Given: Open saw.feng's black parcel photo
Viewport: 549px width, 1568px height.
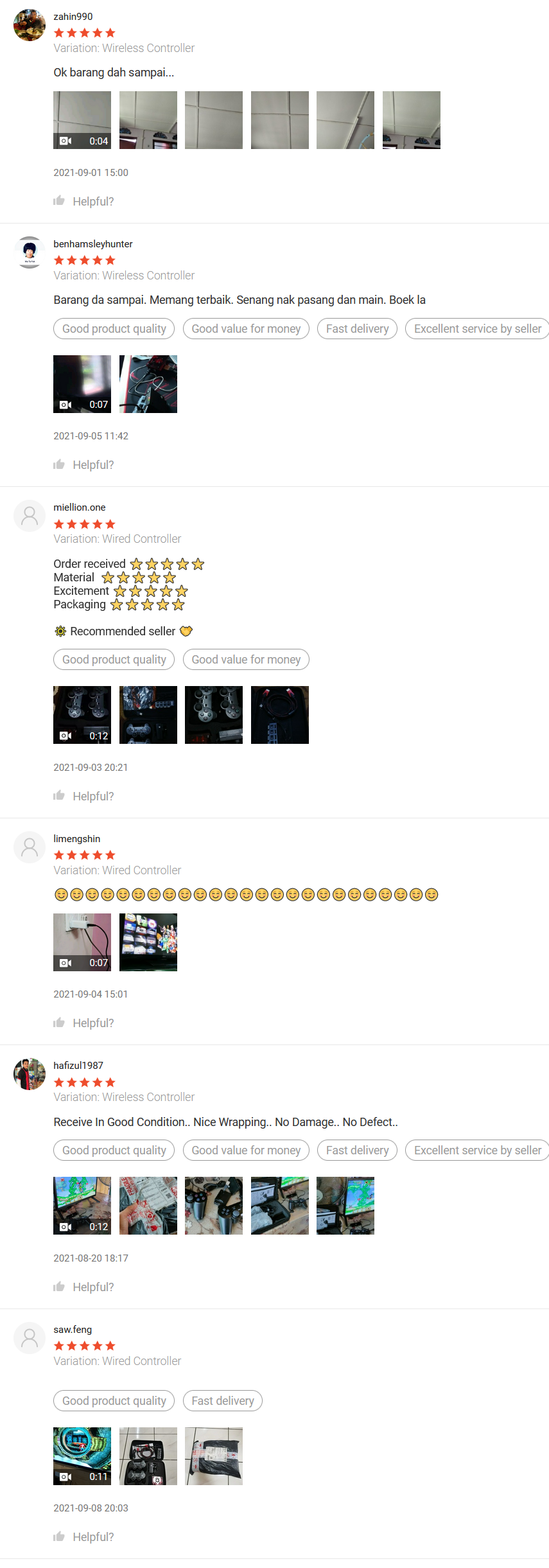Looking at the screenshot, I should (x=214, y=1456).
